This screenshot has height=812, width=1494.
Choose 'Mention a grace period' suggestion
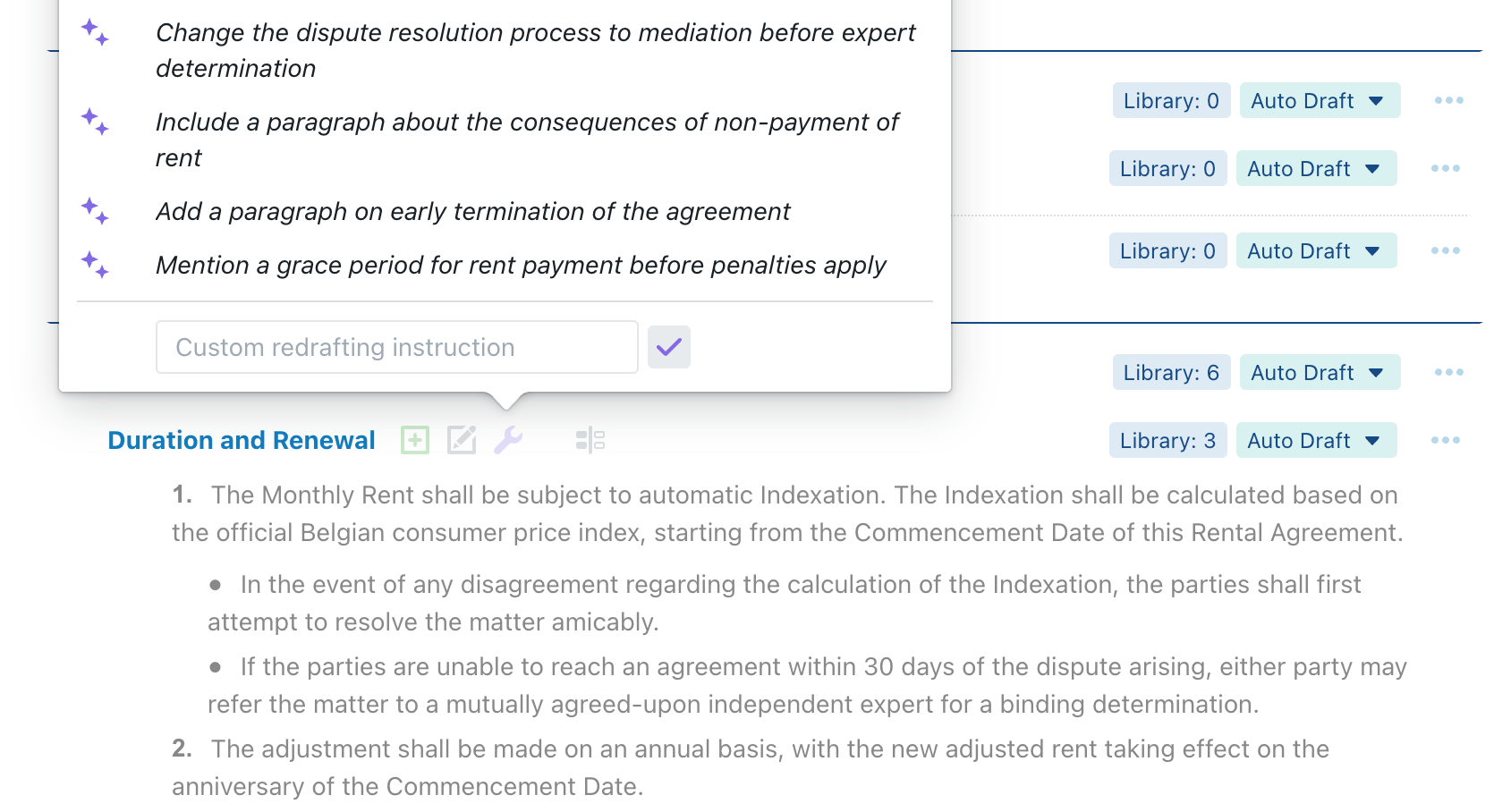521,266
